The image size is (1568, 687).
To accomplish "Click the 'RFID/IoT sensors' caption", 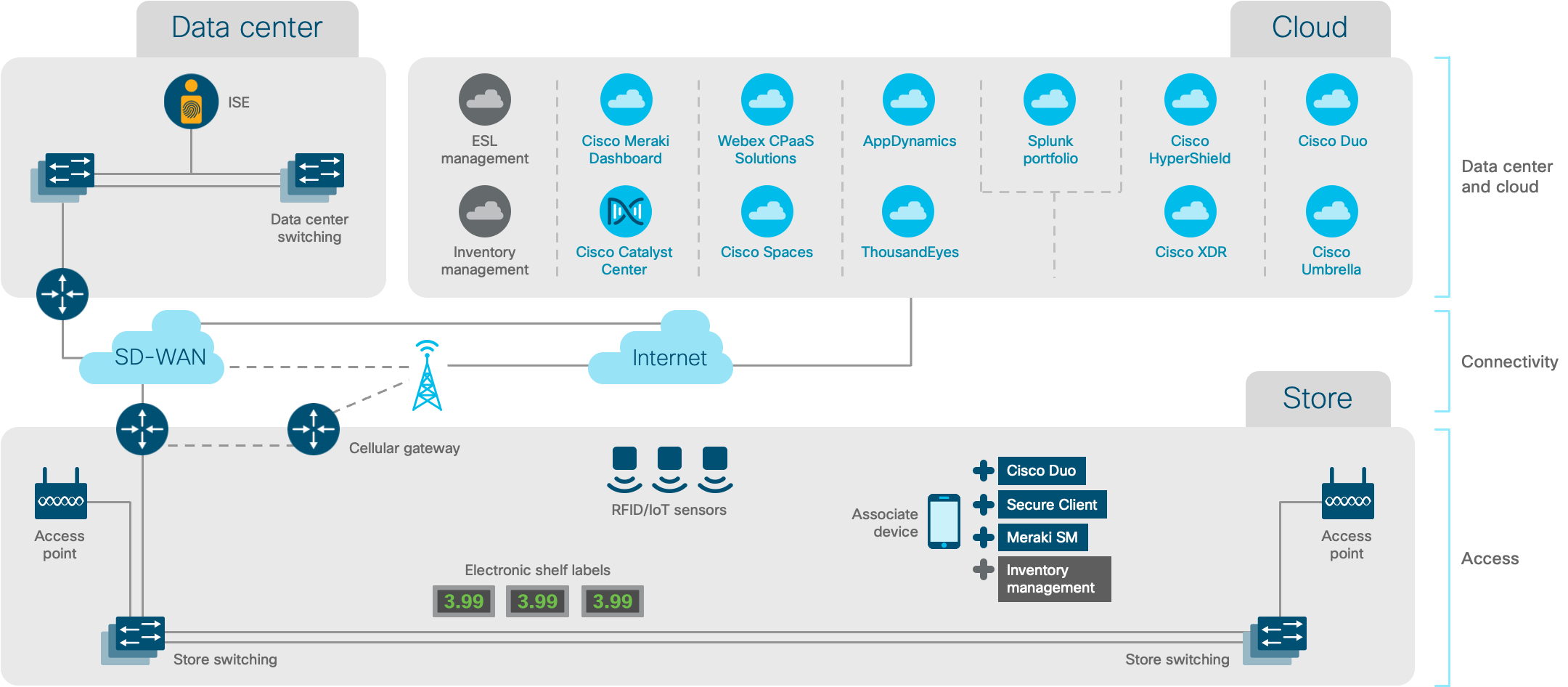I will click(669, 510).
